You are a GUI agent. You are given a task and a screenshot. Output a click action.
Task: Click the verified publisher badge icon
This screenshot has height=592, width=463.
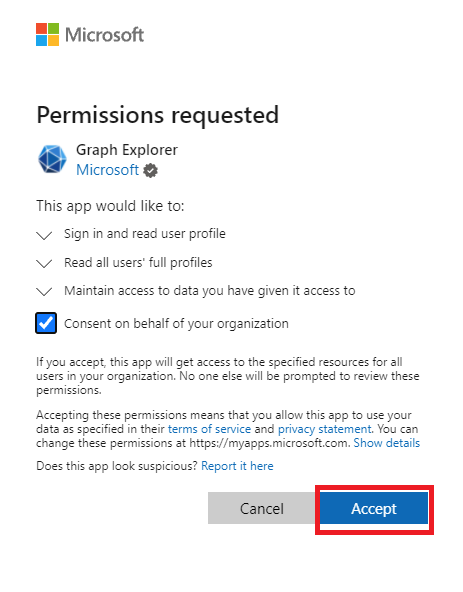151,171
